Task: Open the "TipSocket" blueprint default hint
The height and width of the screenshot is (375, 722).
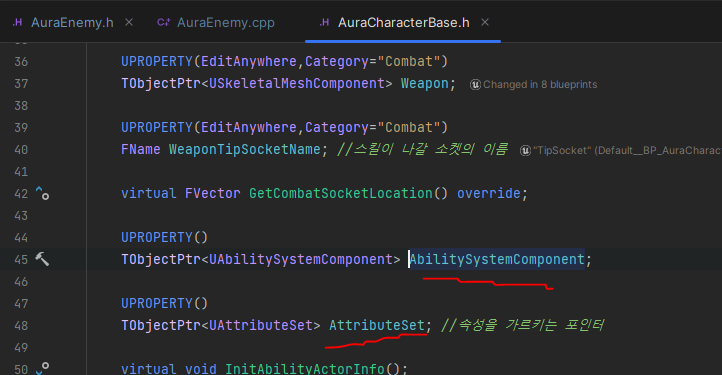Action: (627, 151)
